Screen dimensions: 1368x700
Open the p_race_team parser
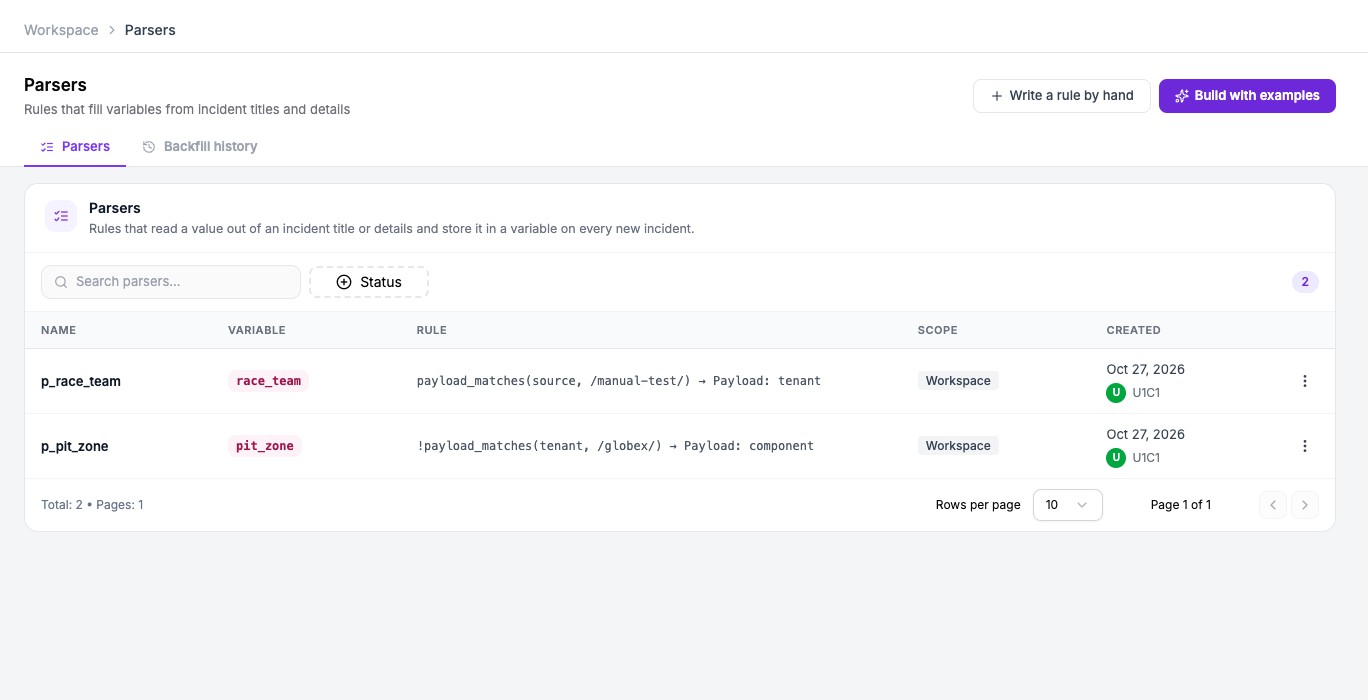(x=81, y=381)
